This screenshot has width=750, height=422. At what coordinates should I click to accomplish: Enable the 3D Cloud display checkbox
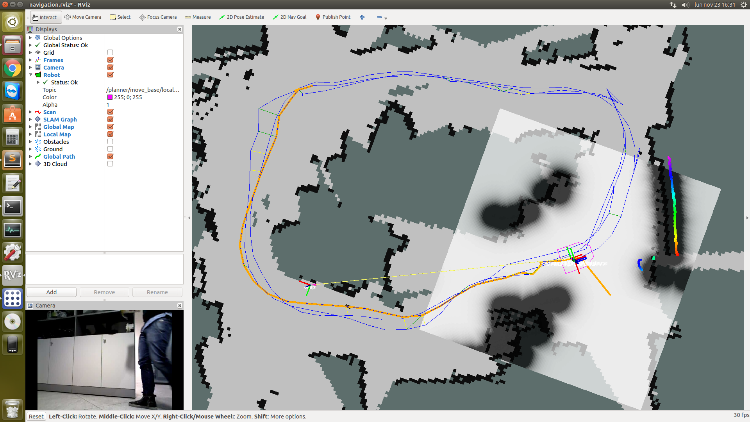[110, 163]
